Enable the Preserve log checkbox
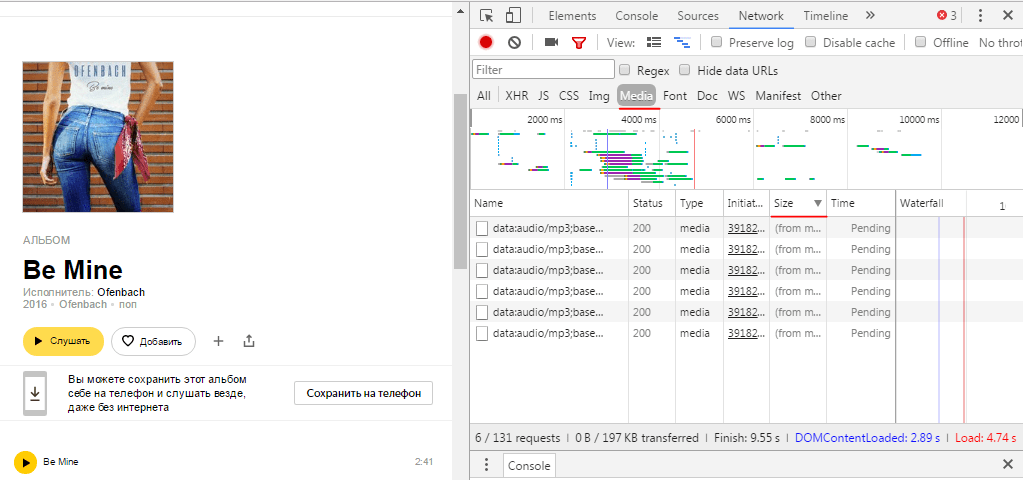This screenshot has width=1023, height=480. point(717,42)
